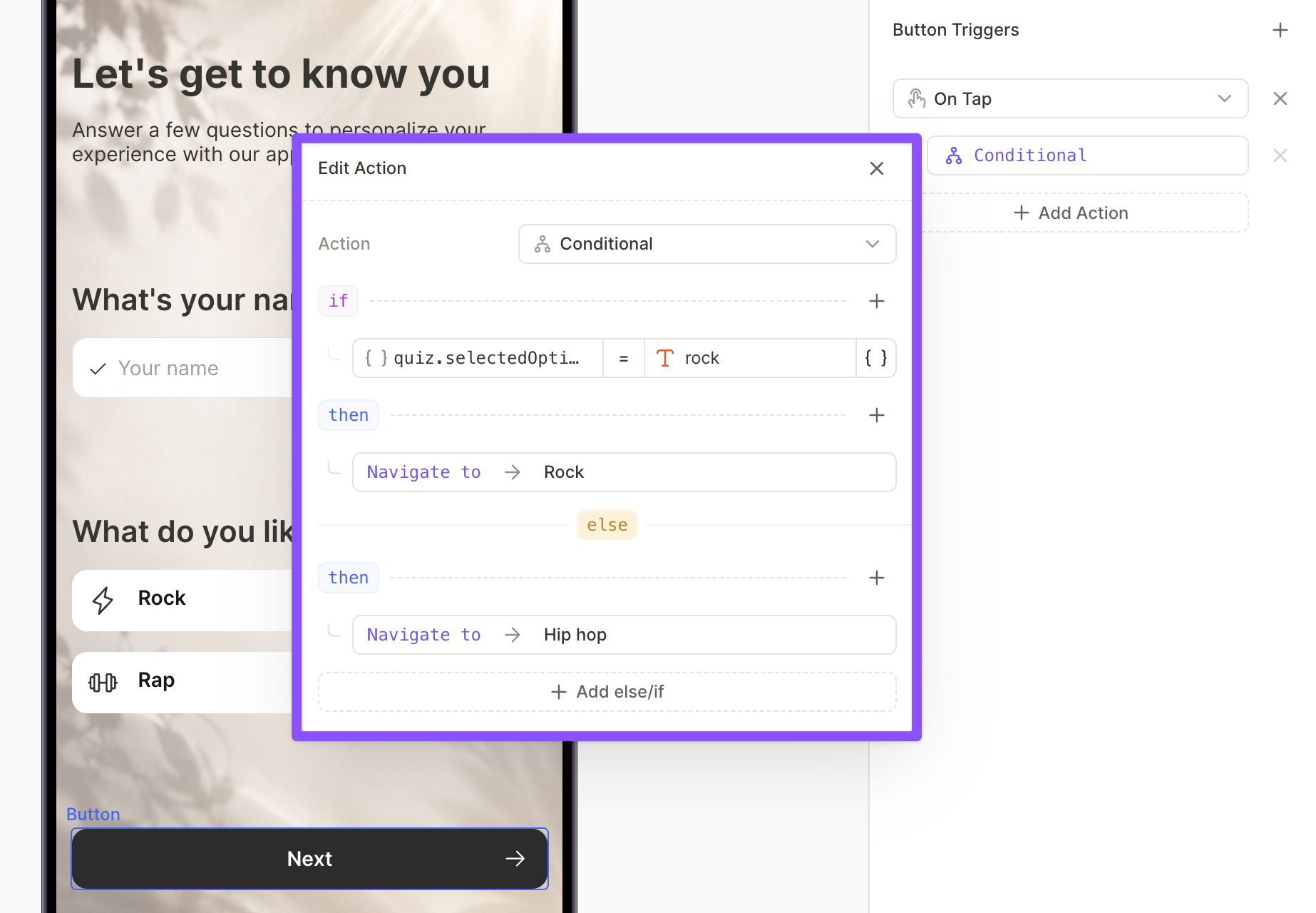Add an action to the else then block
Viewport: 1316px width, 913px height.
[877, 578]
